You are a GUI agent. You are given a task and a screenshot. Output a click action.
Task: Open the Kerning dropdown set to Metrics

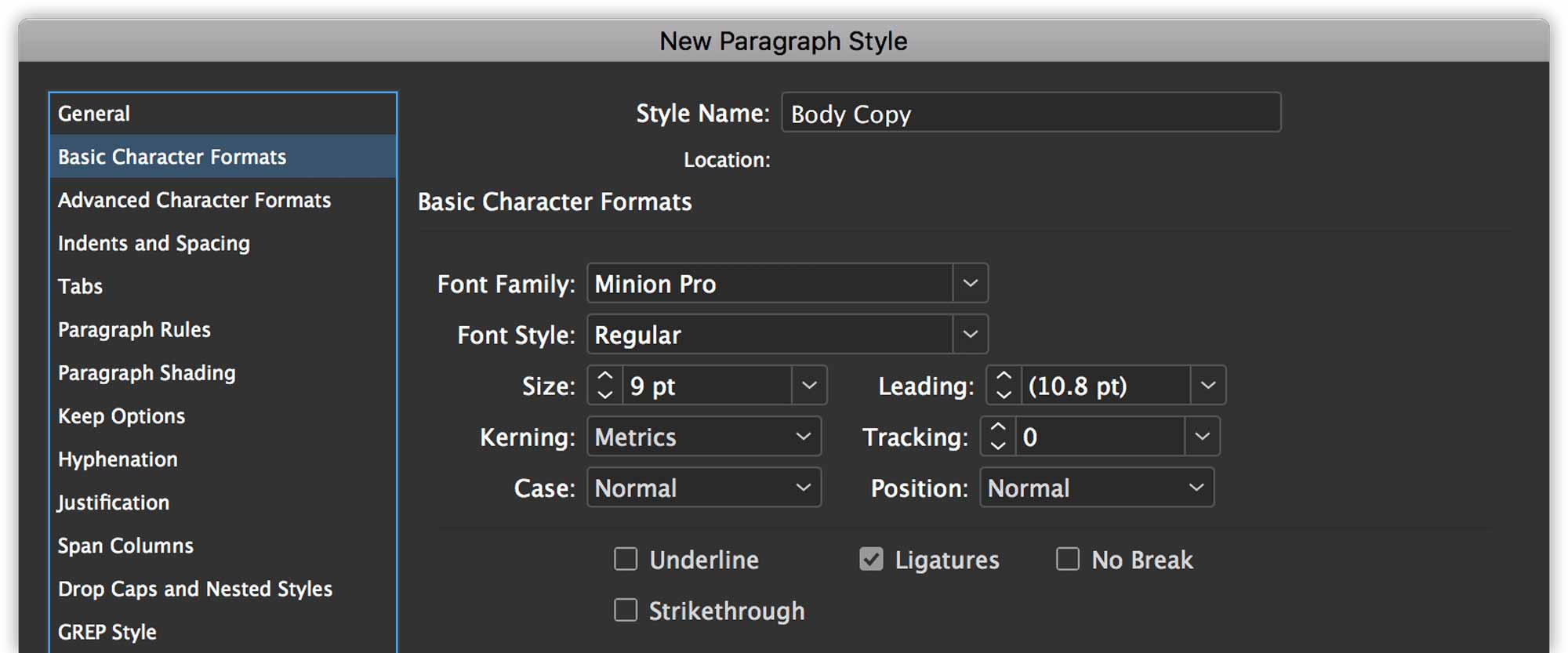click(703, 437)
